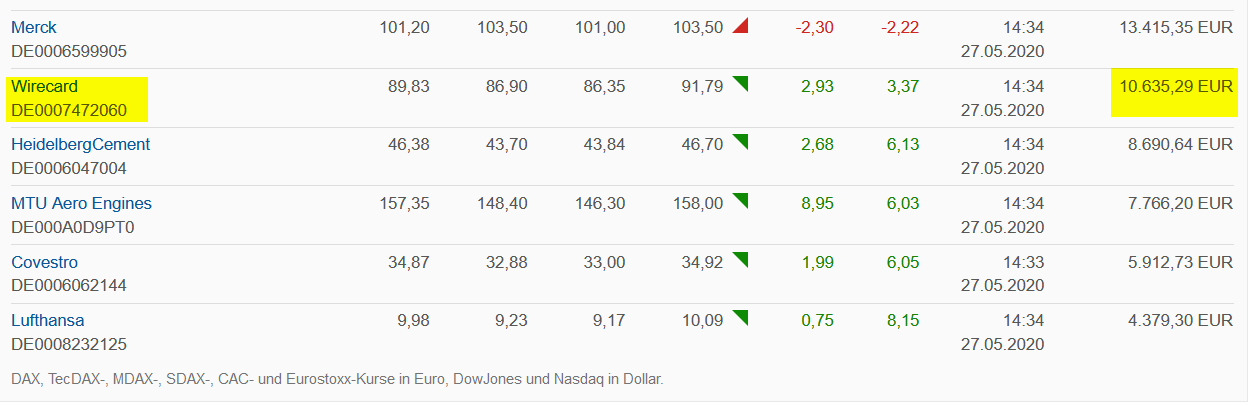Click Lufthansa ISIN code DE0008232125
This screenshot has height=406, width=1252.
point(69,344)
